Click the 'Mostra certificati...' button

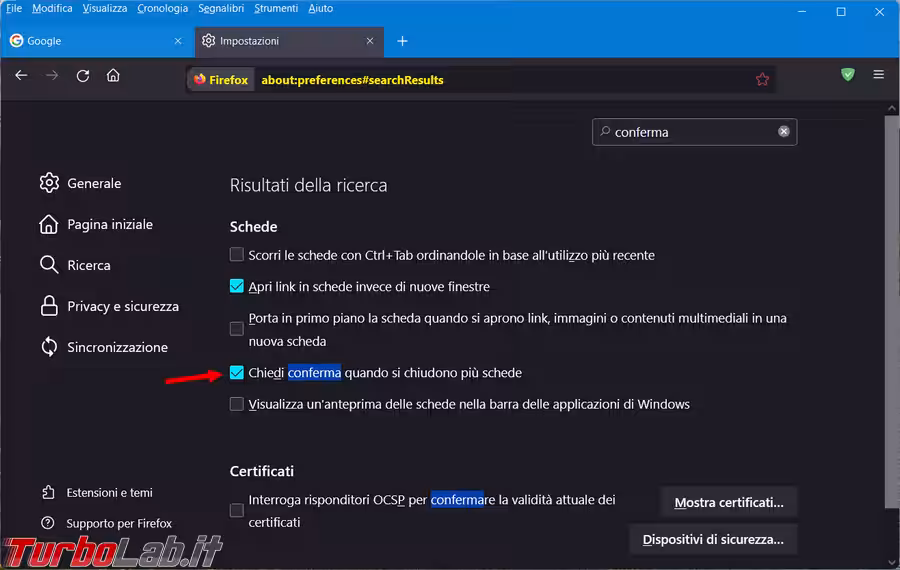(728, 502)
